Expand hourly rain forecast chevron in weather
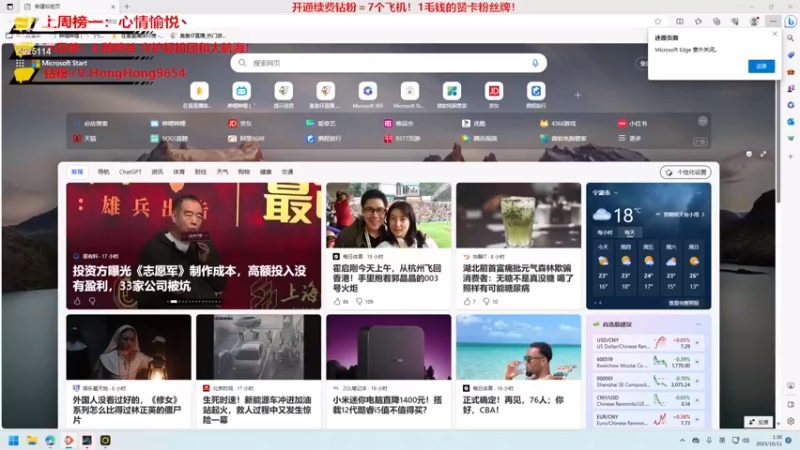800x450 pixels. (x=703, y=215)
